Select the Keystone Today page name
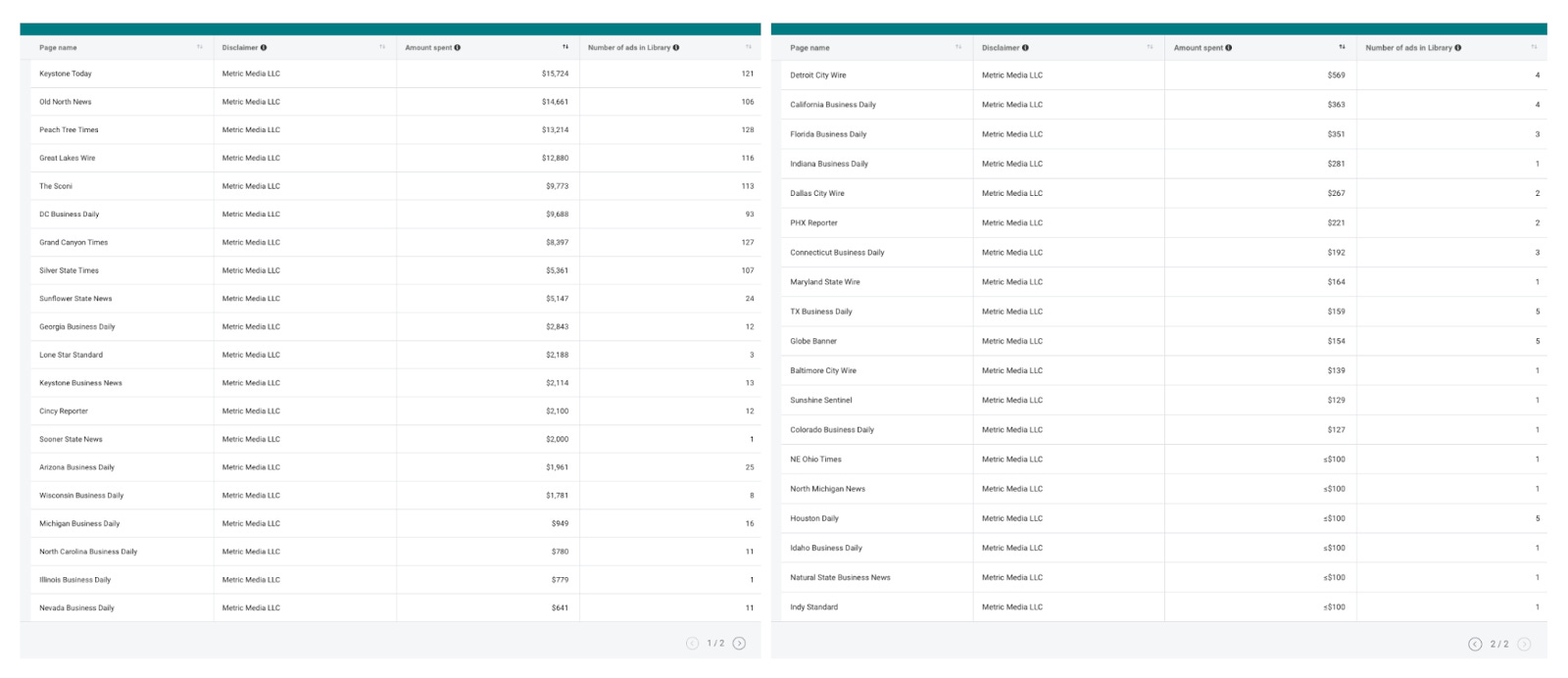The height and width of the screenshot is (678, 1568). (x=66, y=73)
